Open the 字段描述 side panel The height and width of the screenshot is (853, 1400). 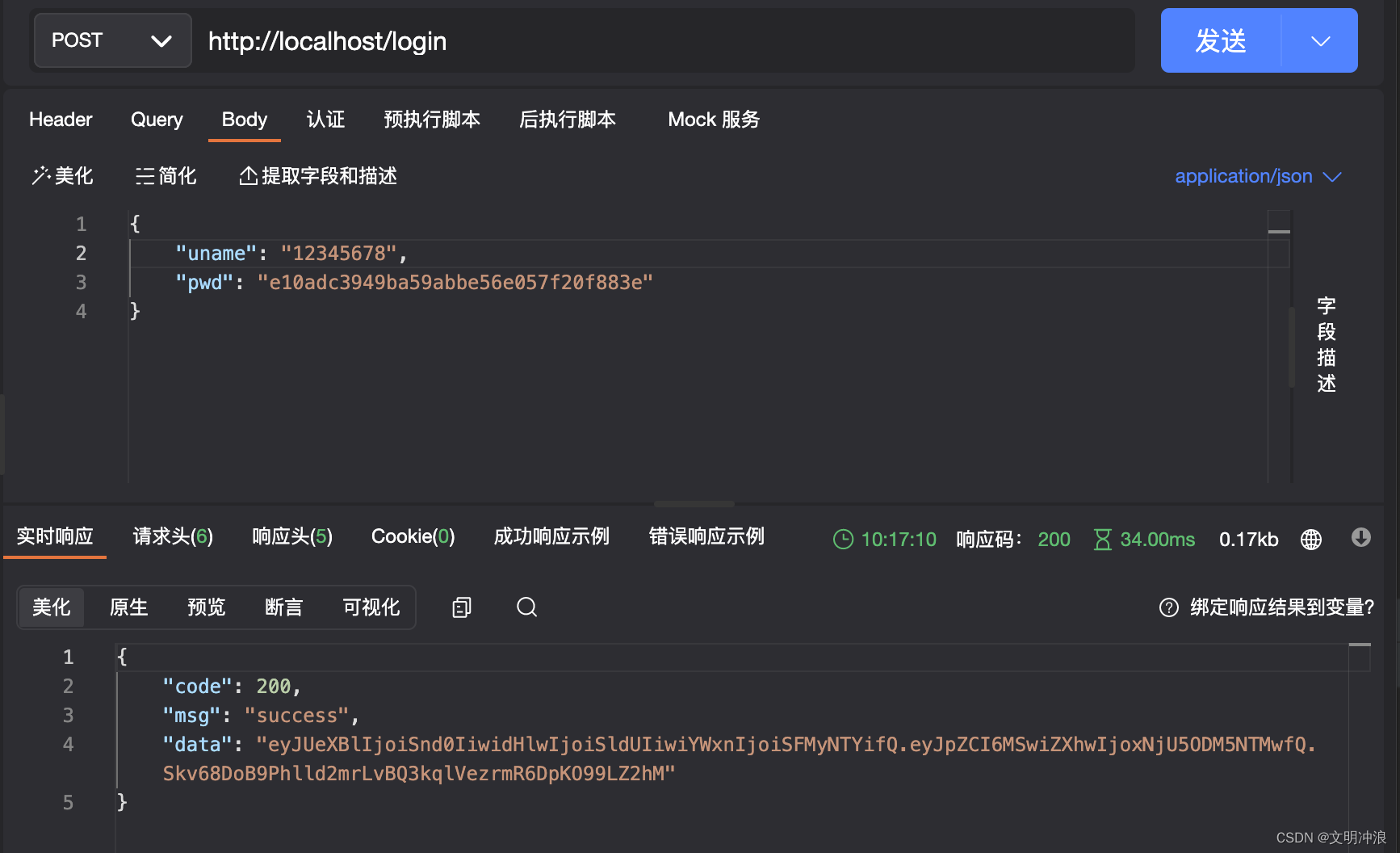point(1326,346)
